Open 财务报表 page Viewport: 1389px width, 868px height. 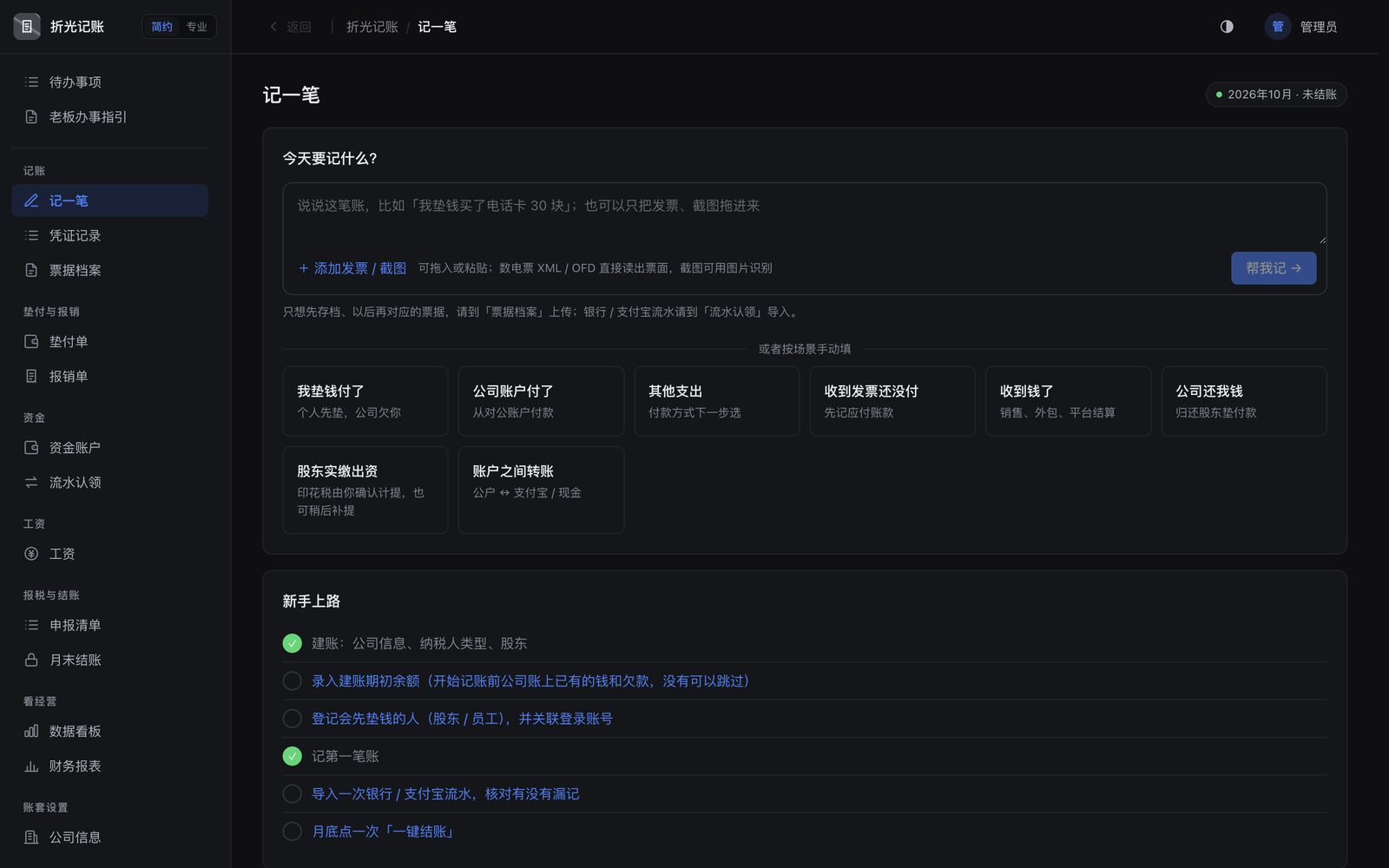point(109,766)
